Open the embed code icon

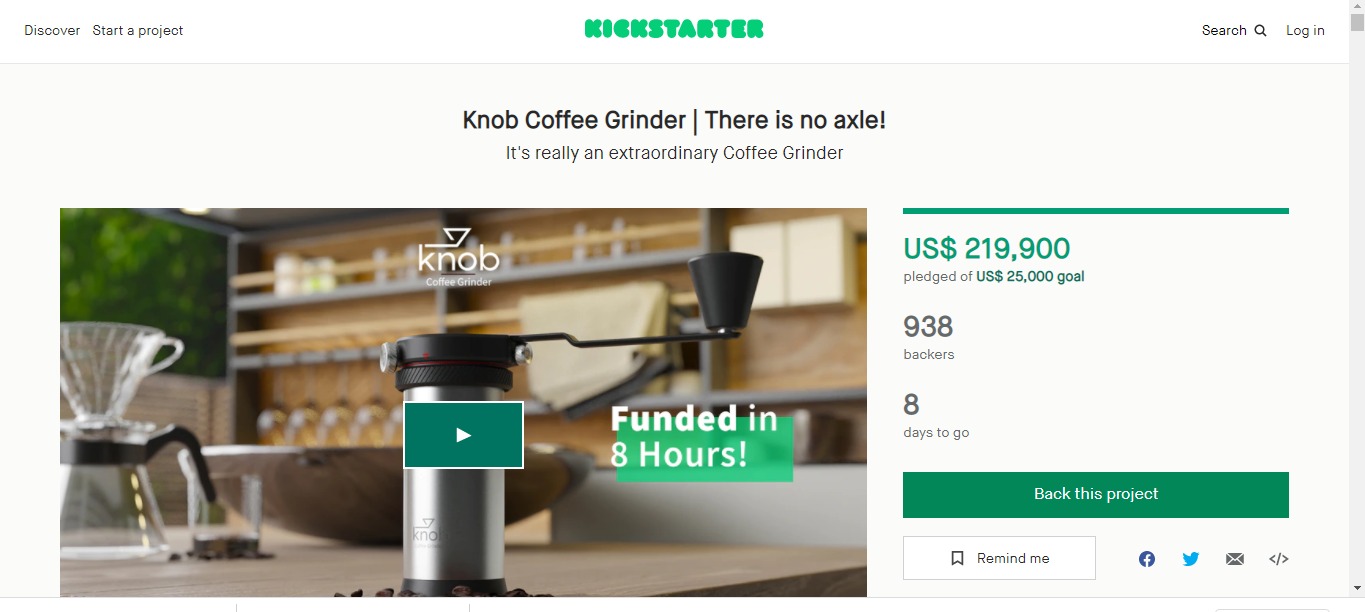pos(1279,559)
